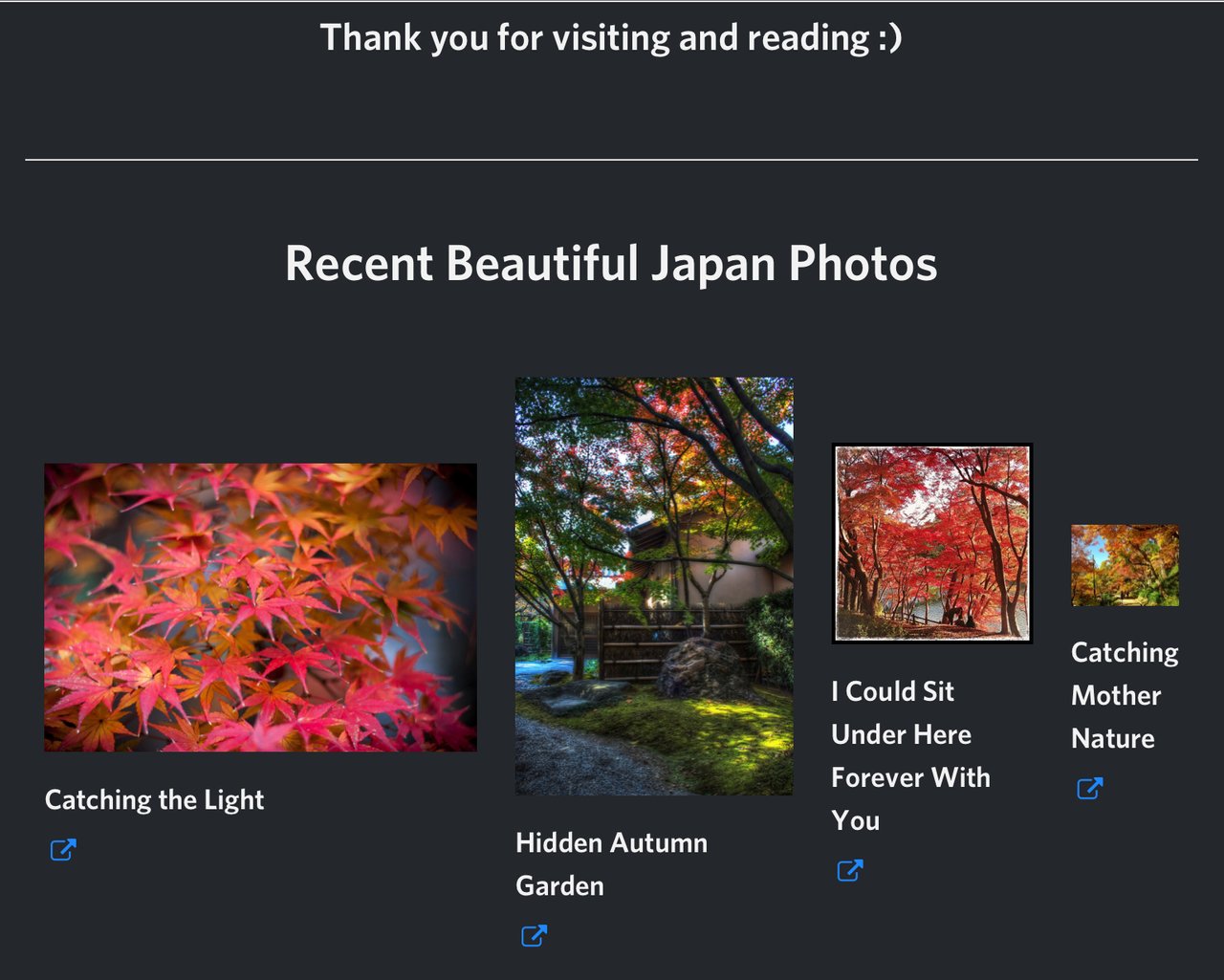Click the horizontal divider line above the heading

(x=611, y=160)
